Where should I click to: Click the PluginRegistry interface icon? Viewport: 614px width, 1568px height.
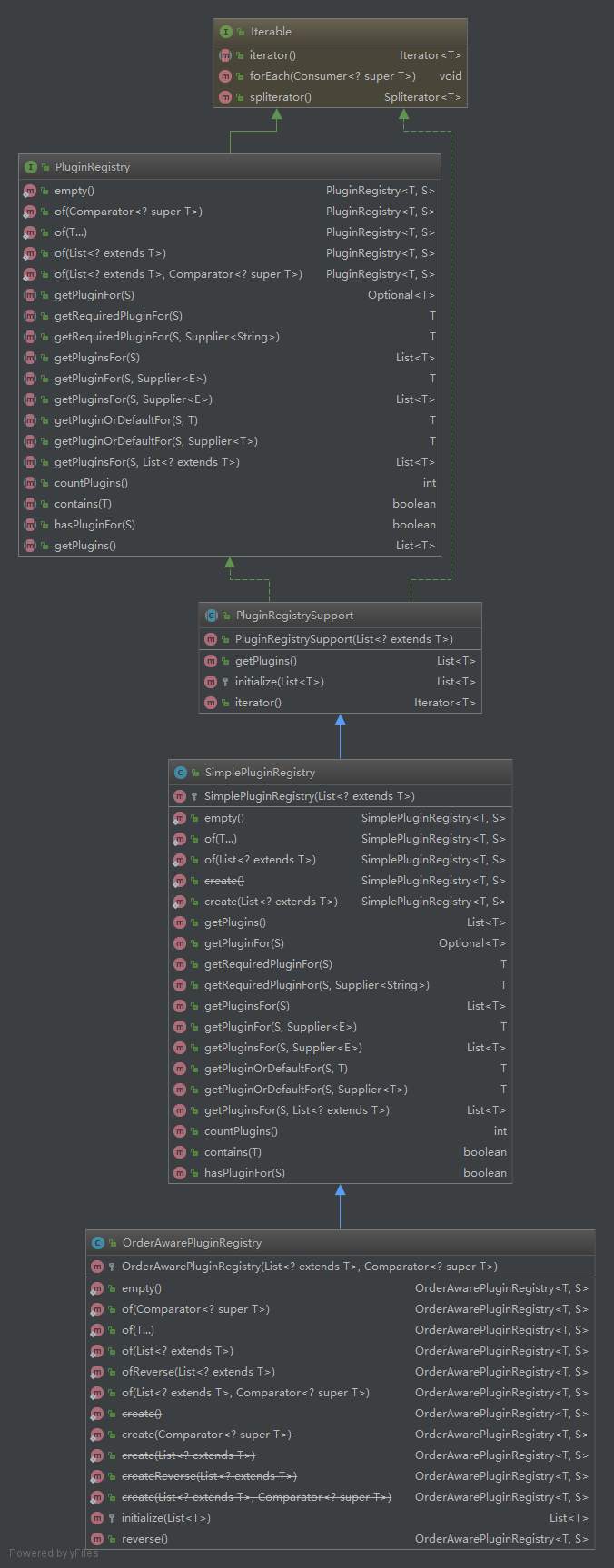(31, 167)
